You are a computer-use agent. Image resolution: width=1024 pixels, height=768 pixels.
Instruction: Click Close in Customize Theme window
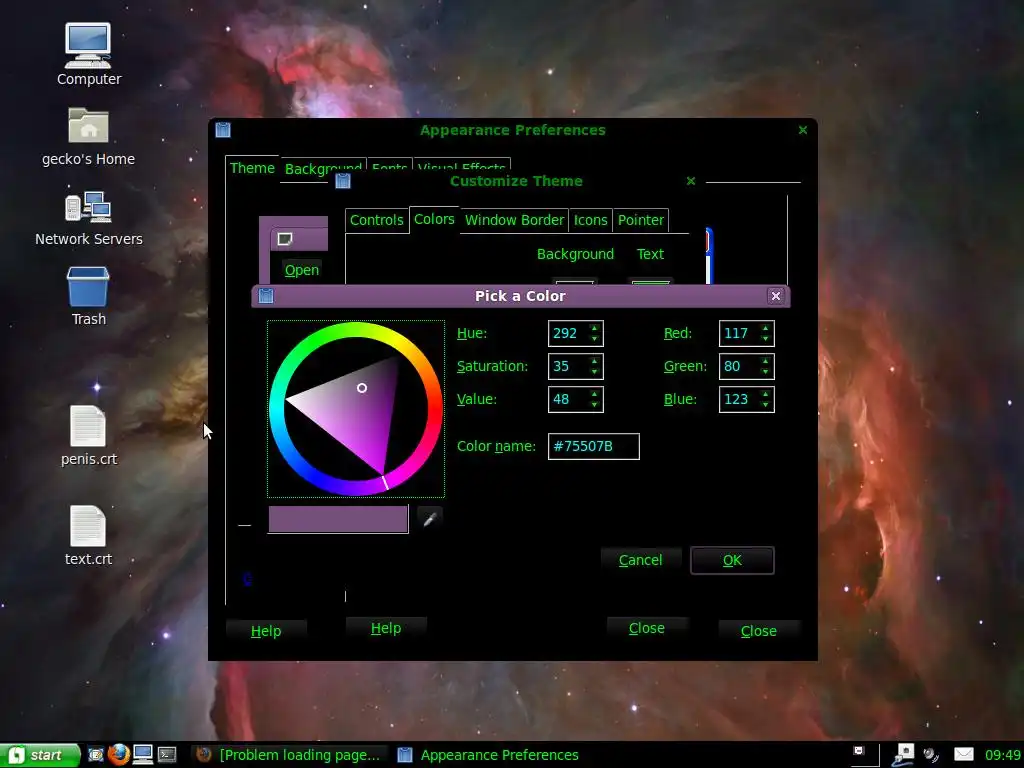pyautogui.click(x=647, y=628)
